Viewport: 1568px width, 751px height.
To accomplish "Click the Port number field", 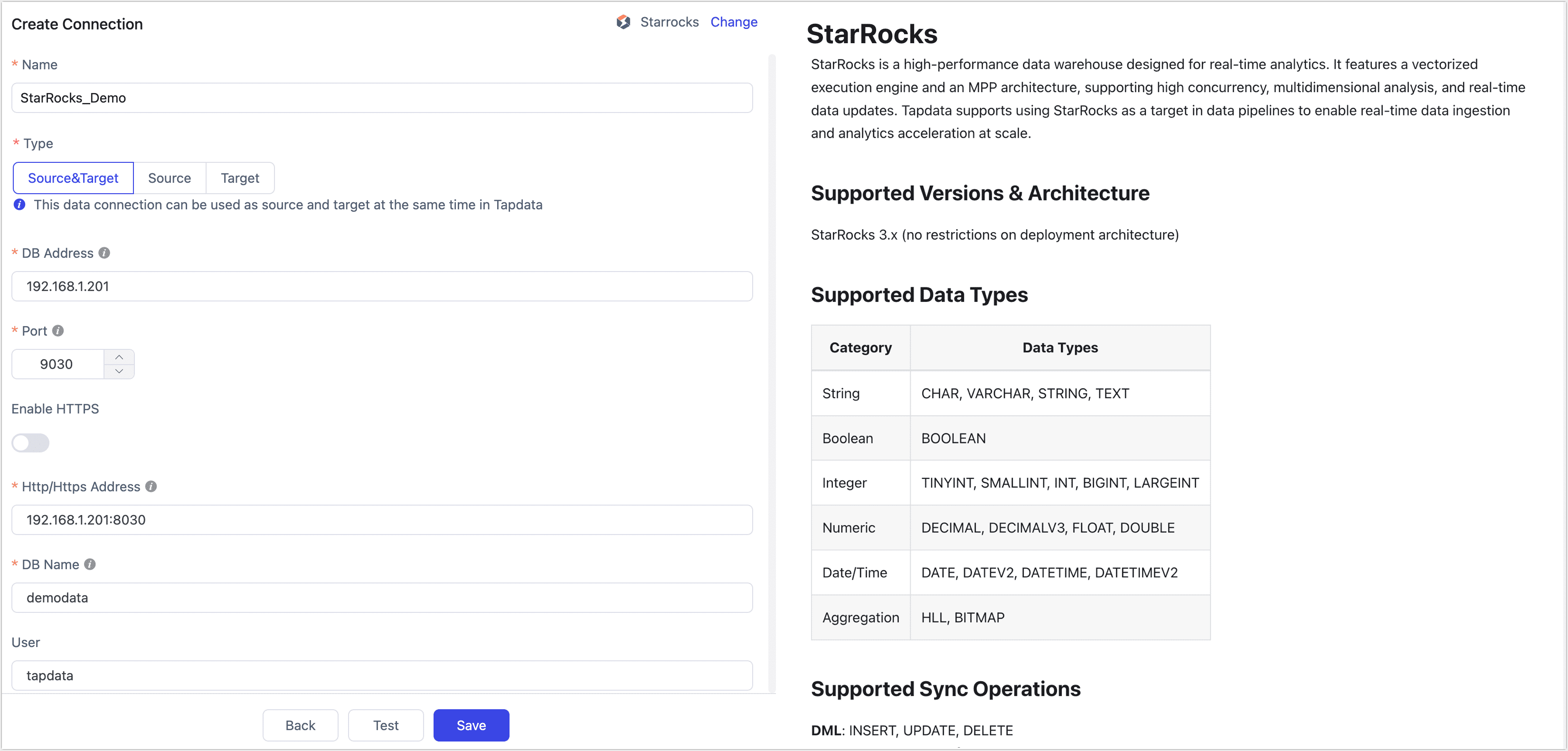I will coord(58,364).
